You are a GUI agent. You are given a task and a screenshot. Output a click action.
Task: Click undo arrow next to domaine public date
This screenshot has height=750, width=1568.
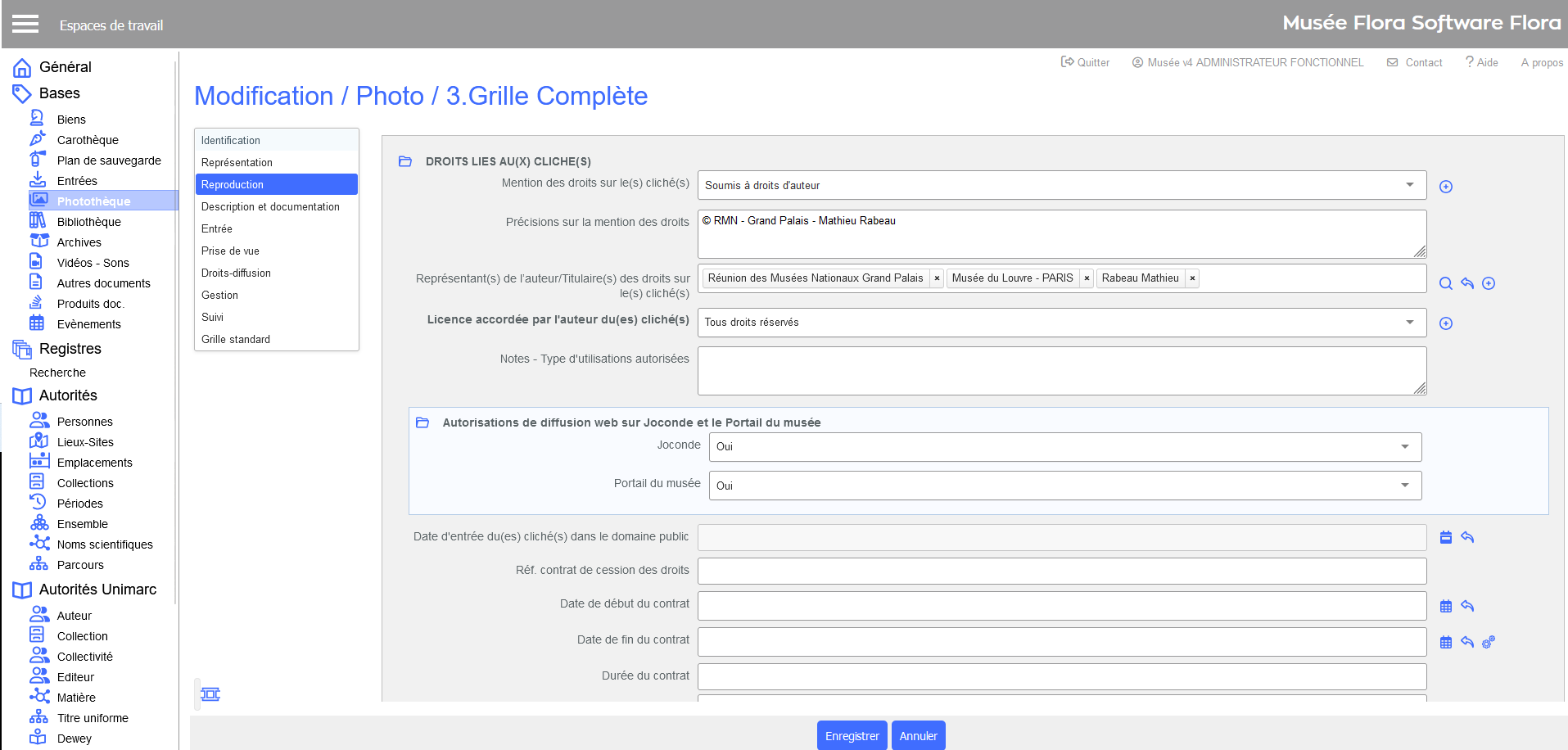coord(1467,538)
